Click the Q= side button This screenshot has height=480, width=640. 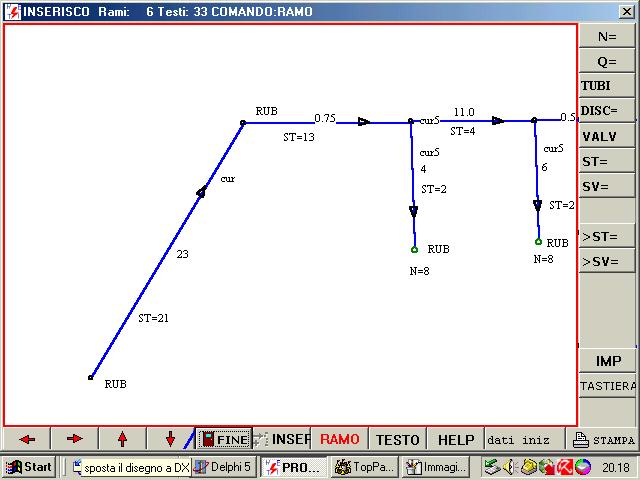click(x=607, y=62)
